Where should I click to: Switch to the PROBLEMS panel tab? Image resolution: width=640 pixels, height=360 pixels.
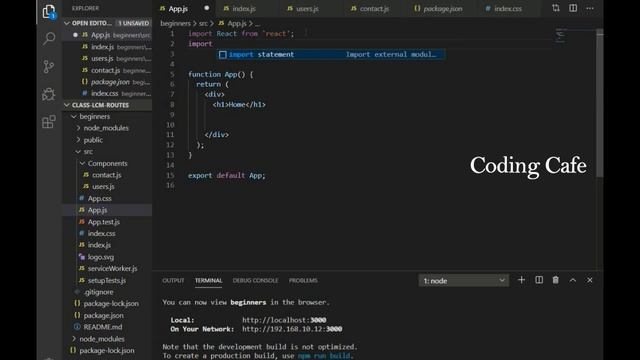point(303,280)
